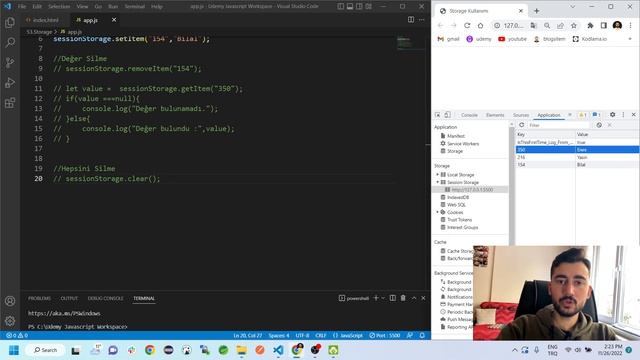Open notifications bell in status bar
This screenshot has width=640, height=360.
[422, 335]
